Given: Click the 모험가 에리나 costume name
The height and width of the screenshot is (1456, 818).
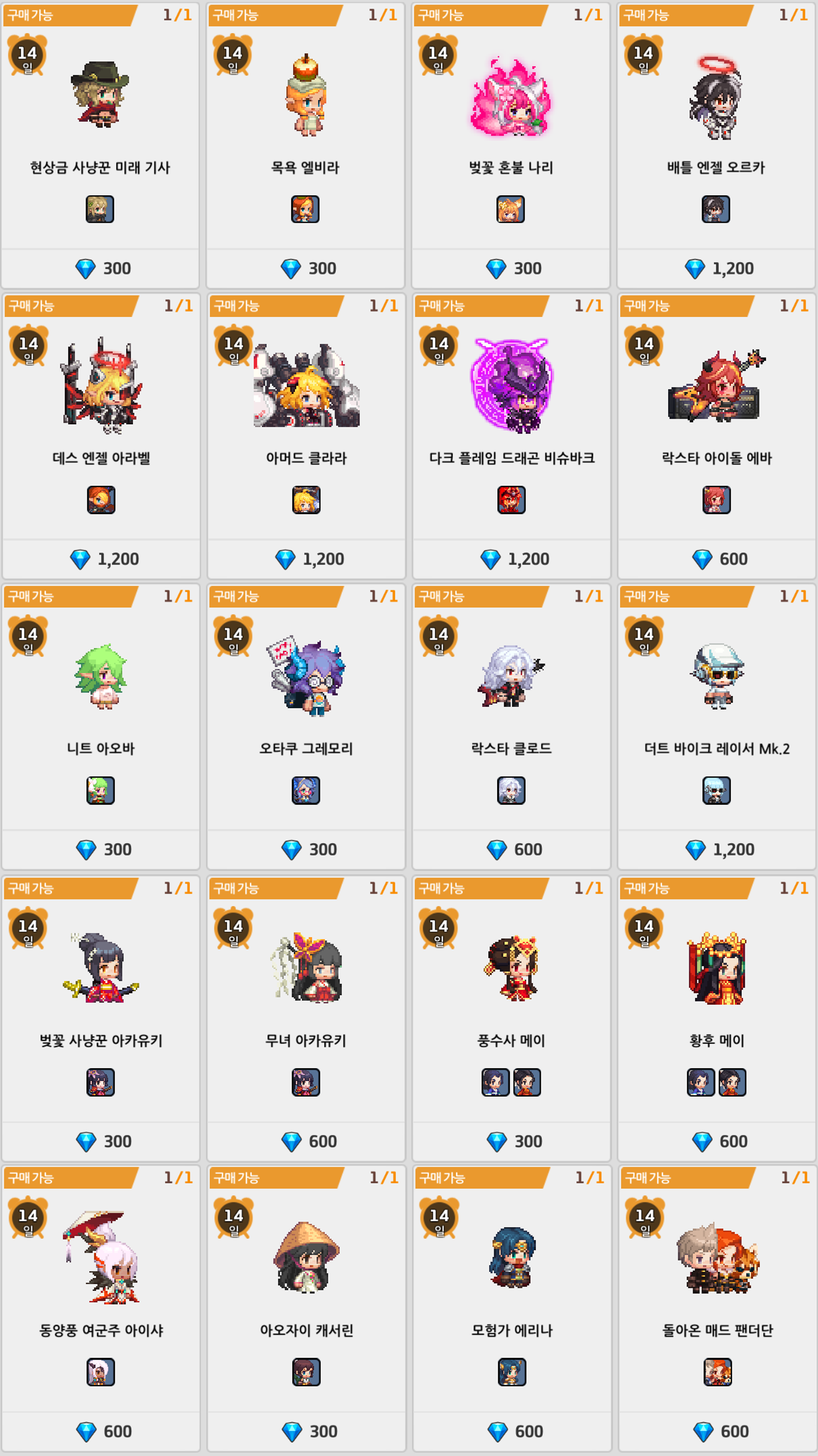Looking at the screenshot, I should click(512, 1331).
